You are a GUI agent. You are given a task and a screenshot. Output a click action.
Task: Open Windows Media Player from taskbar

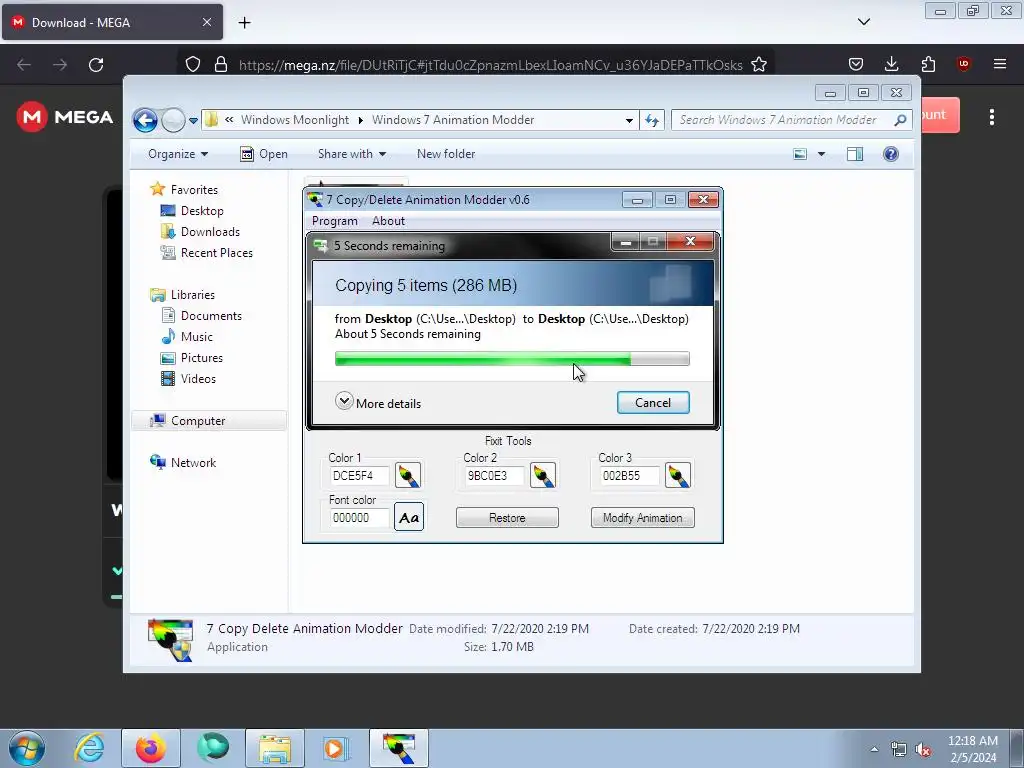coord(336,748)
